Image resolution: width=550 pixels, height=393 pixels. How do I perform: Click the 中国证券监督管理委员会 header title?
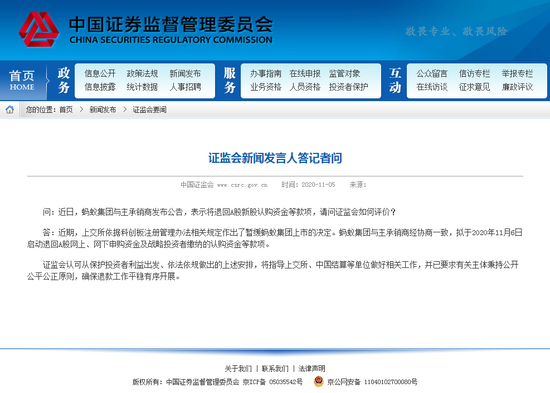tap(171, 24)
